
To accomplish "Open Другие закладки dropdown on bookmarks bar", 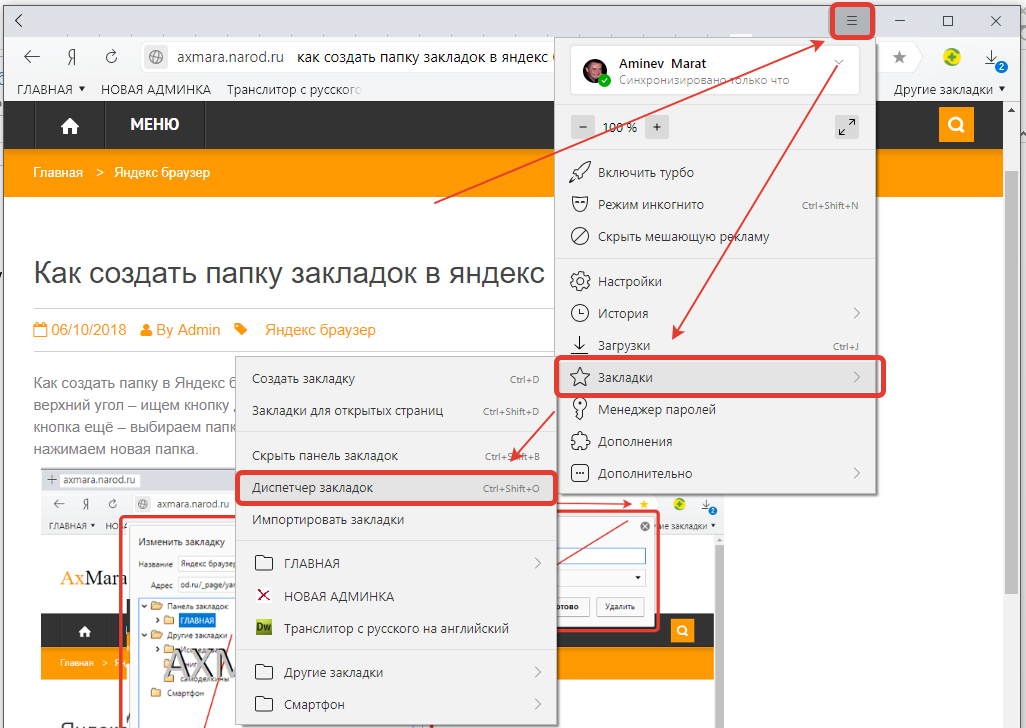I will 949,90.
